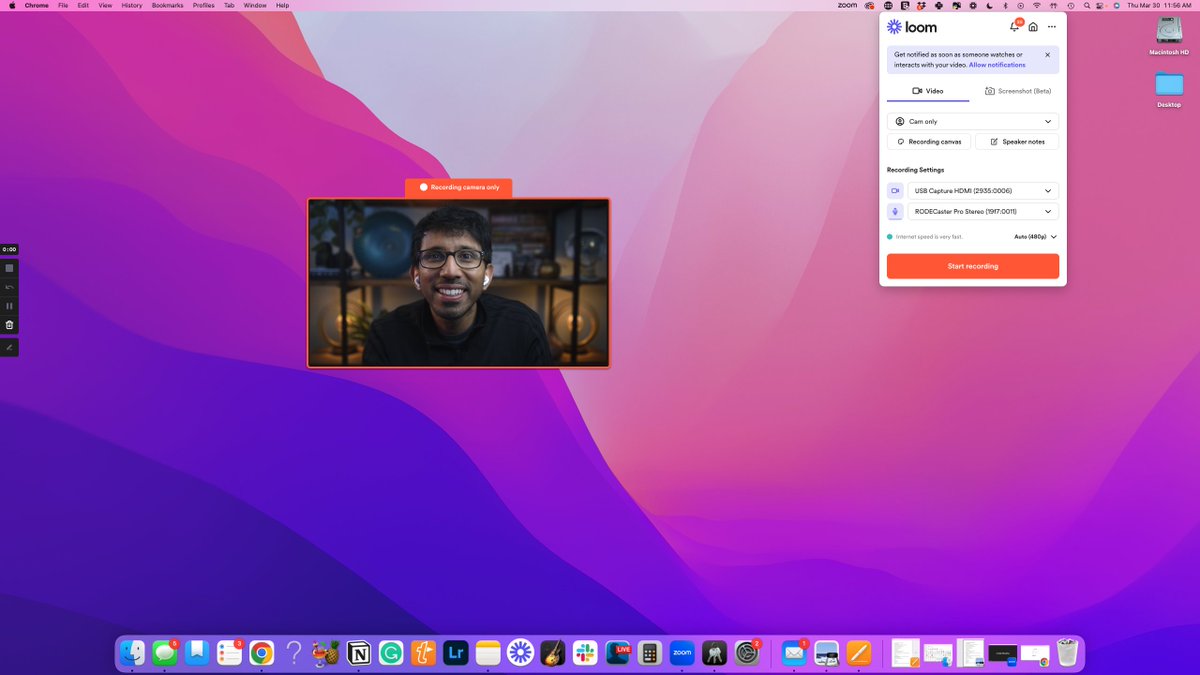Open Slack from the Dock
Image resolution: width=1200 pixels, height=675 pixels.
click(584, 653)
